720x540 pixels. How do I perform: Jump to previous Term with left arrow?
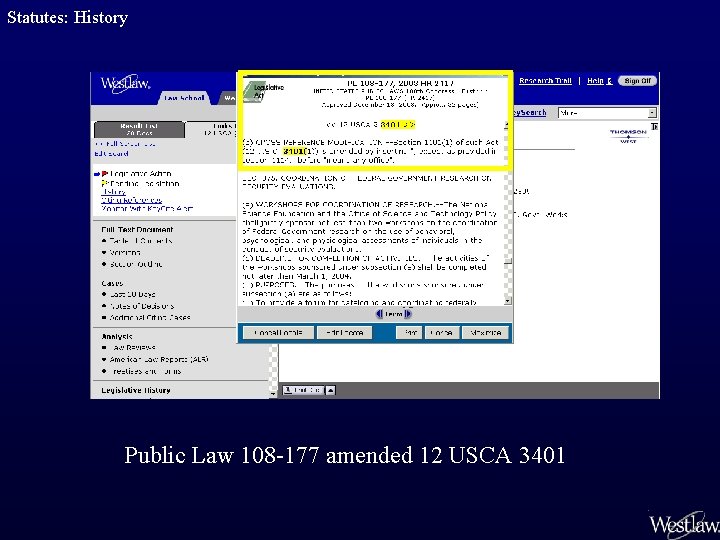pyautogui.click(x=379, y=314)
